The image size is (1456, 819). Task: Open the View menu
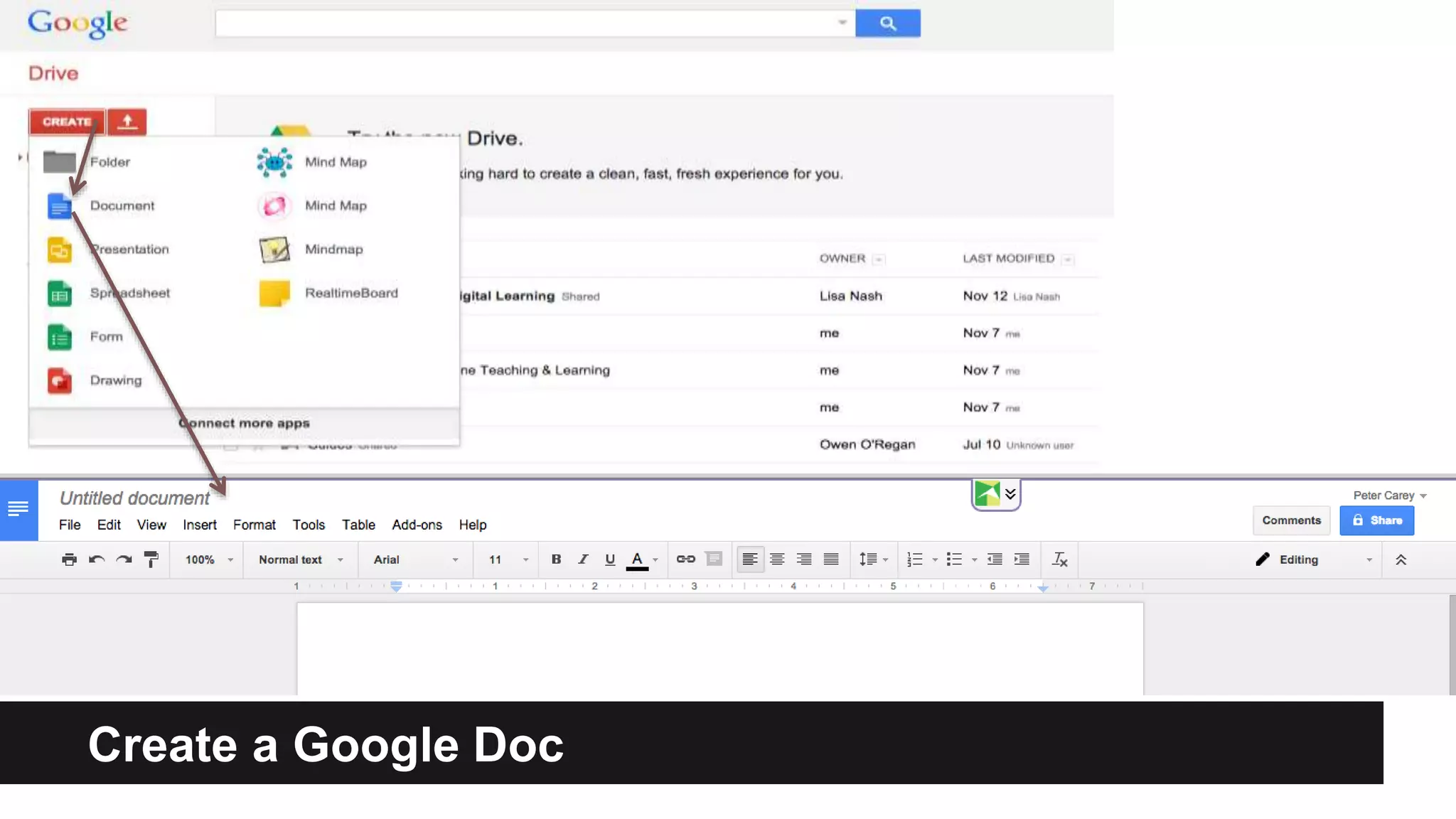pos(151,525)
